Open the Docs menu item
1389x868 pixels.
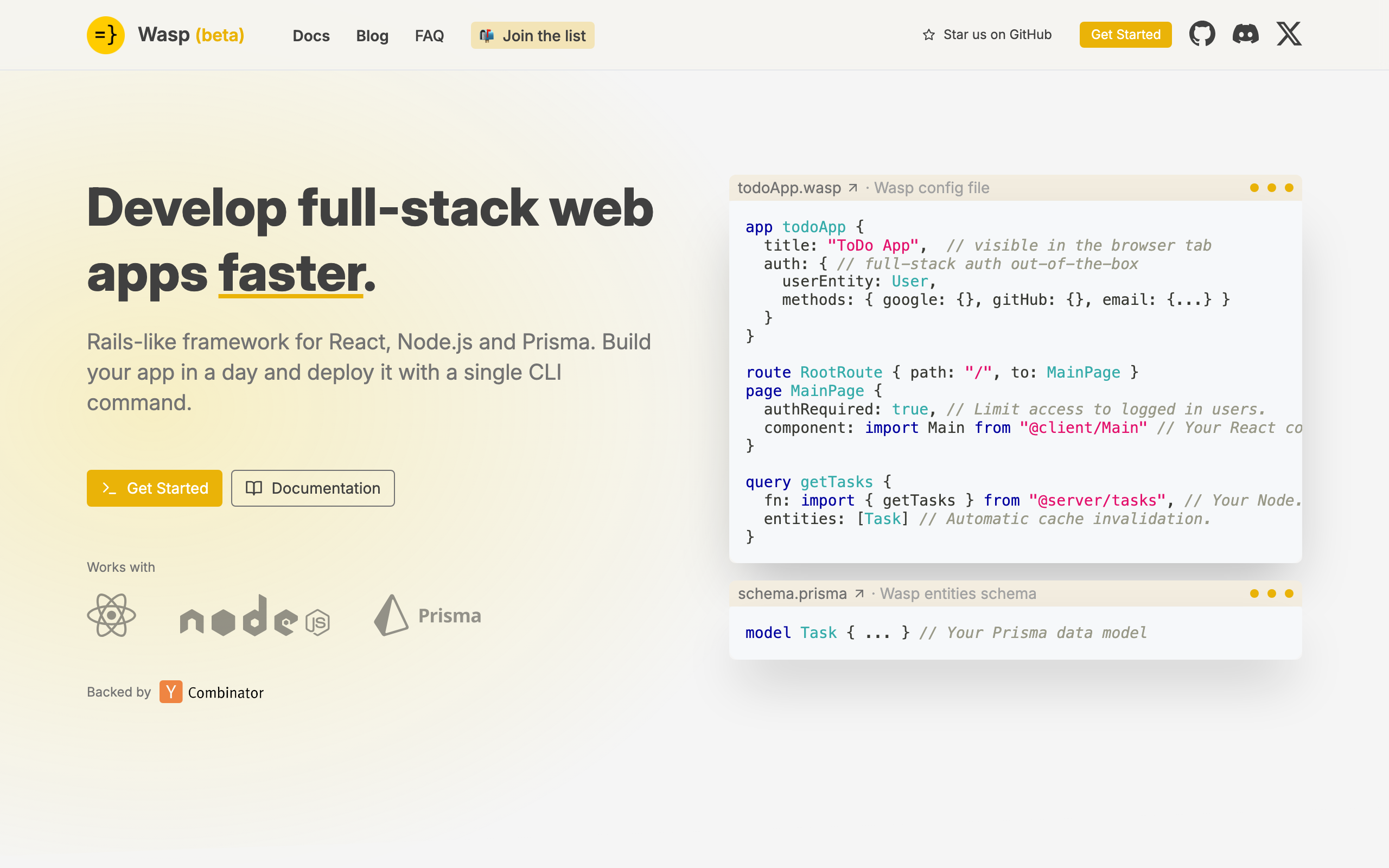[x=311, y=36]
